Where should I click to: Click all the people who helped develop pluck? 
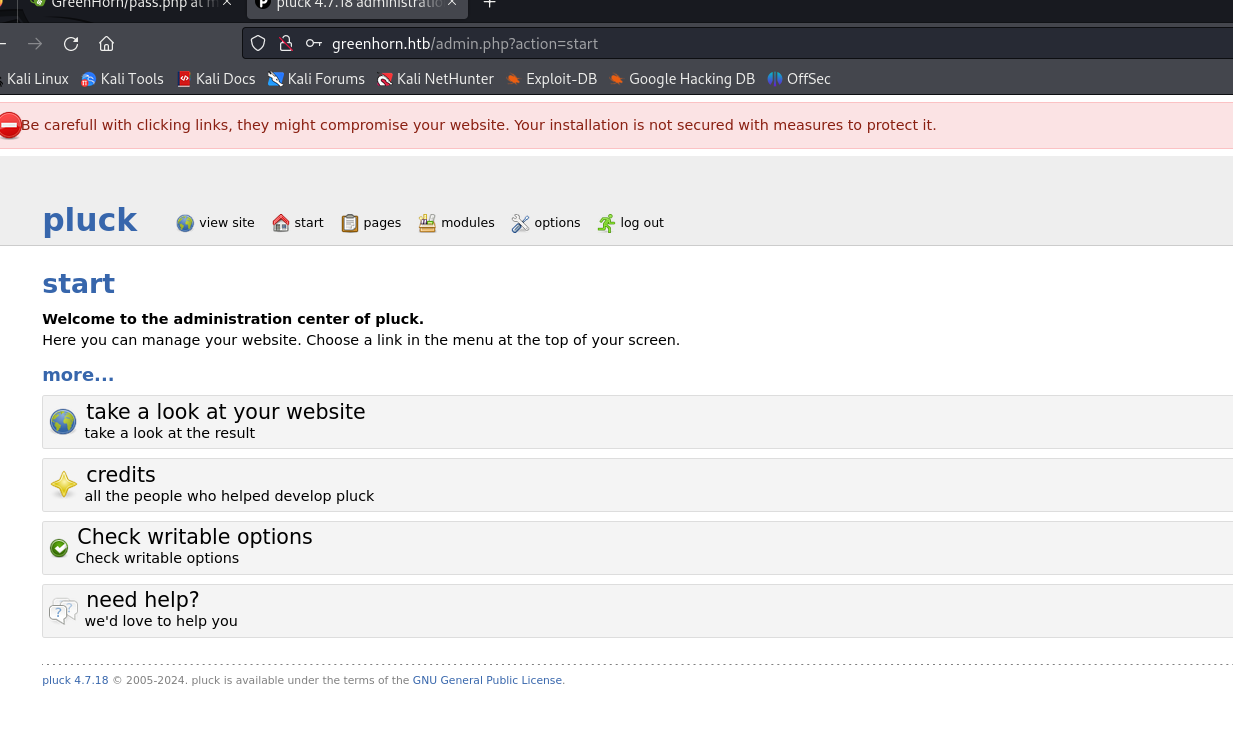pyautogui.click(x=229, y=496)
